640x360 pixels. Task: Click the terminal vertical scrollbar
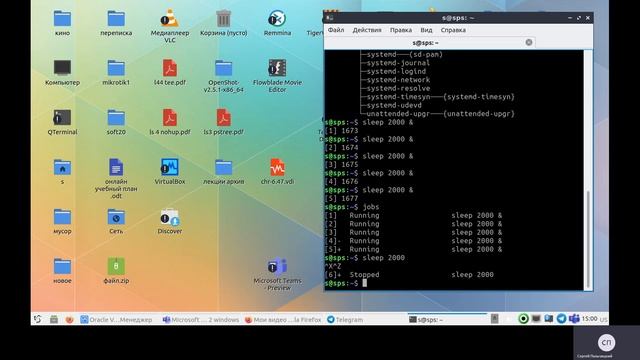pyautogui.click(x=588, y=239)
